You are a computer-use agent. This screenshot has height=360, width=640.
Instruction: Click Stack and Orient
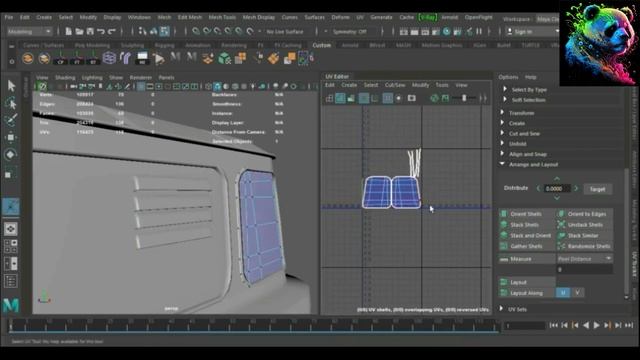527,236
